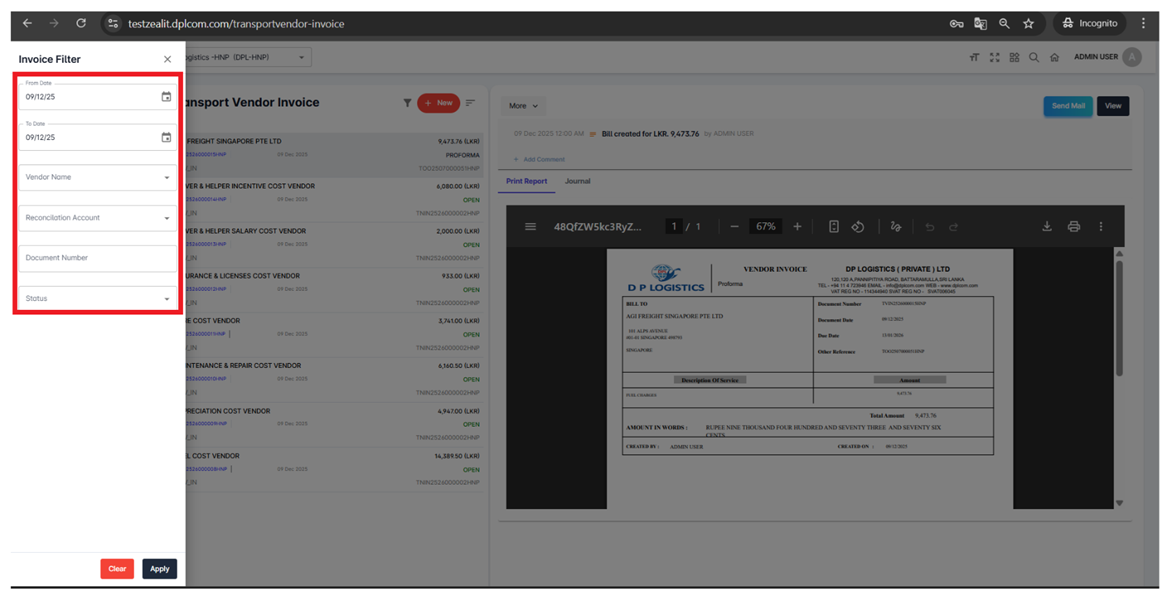Viewport: 1167px width, 591px height.
Task: Download the PDF invoice
Action: 1047,227
